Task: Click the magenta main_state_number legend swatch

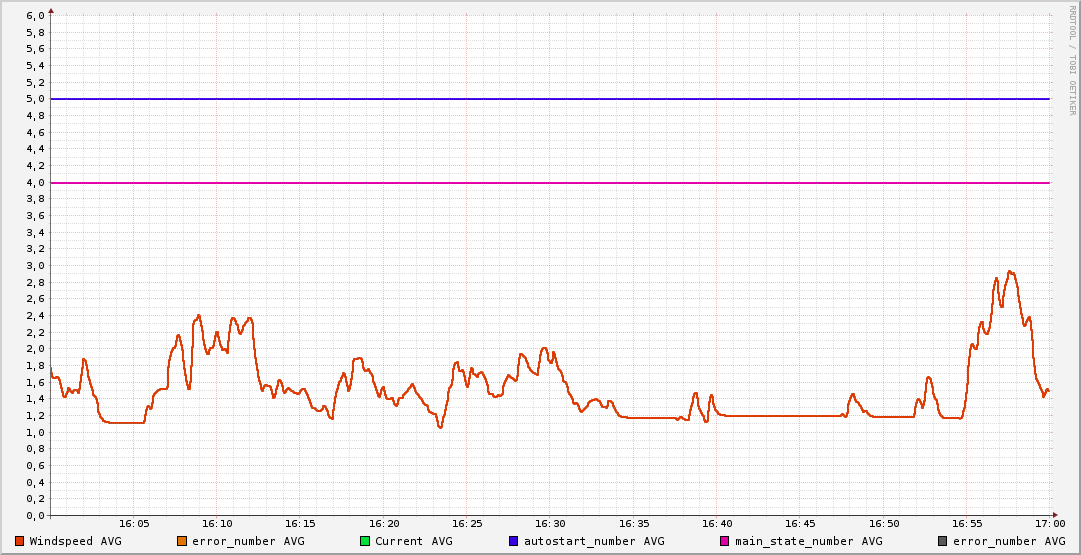Action: [725, 541]
